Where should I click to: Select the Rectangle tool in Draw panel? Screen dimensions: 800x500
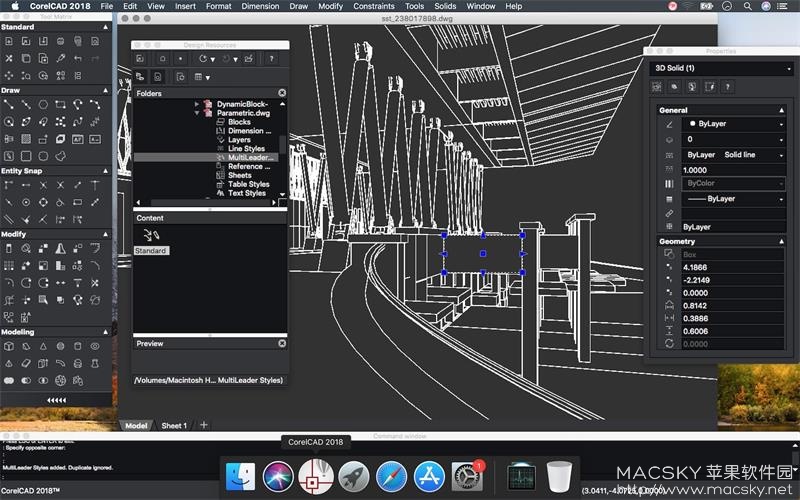coord(60,105)
